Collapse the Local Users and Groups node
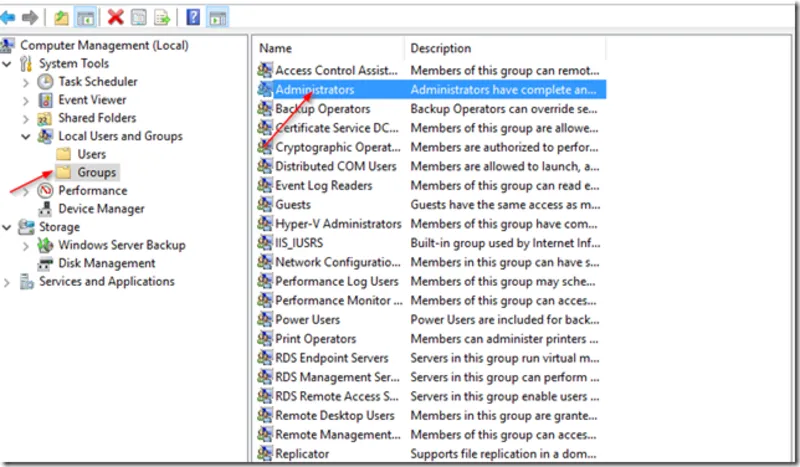 [x=26, y=136]
